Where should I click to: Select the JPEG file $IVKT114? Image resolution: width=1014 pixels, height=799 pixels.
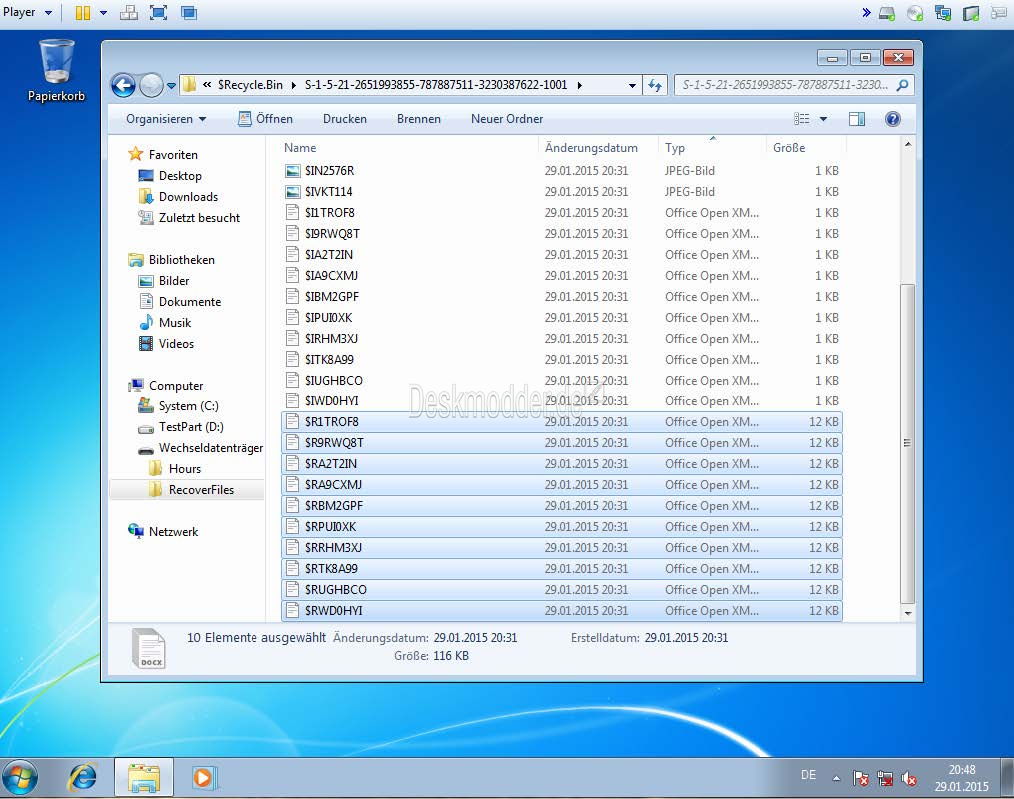click(561, 192)
